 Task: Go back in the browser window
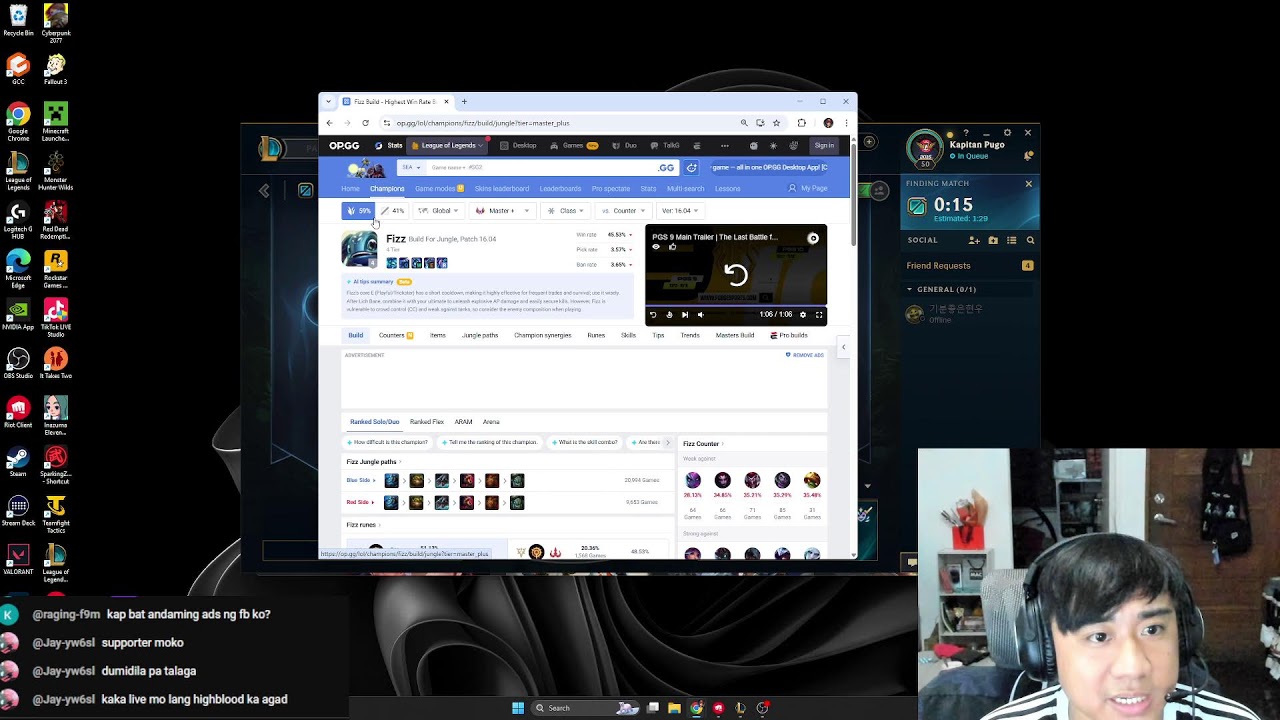pyautogui.click(x=329, y=123)
